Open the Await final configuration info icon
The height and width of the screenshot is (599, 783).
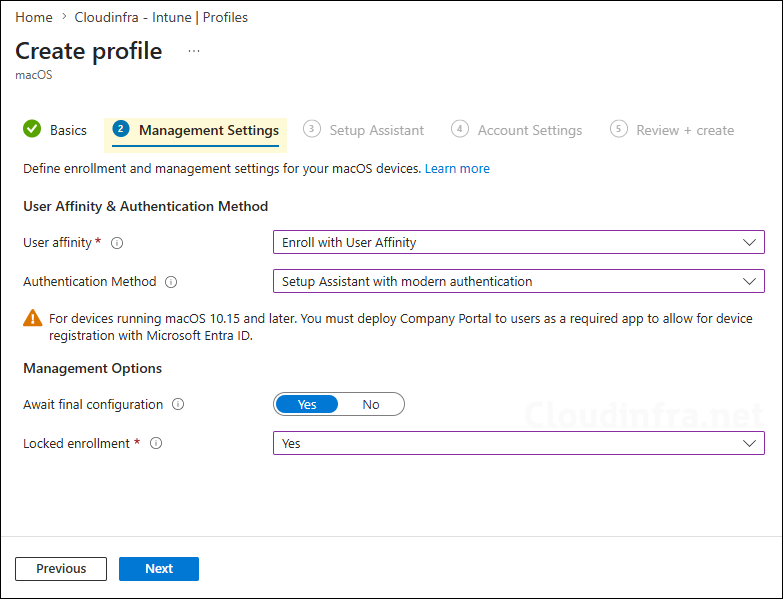[178, 404]
